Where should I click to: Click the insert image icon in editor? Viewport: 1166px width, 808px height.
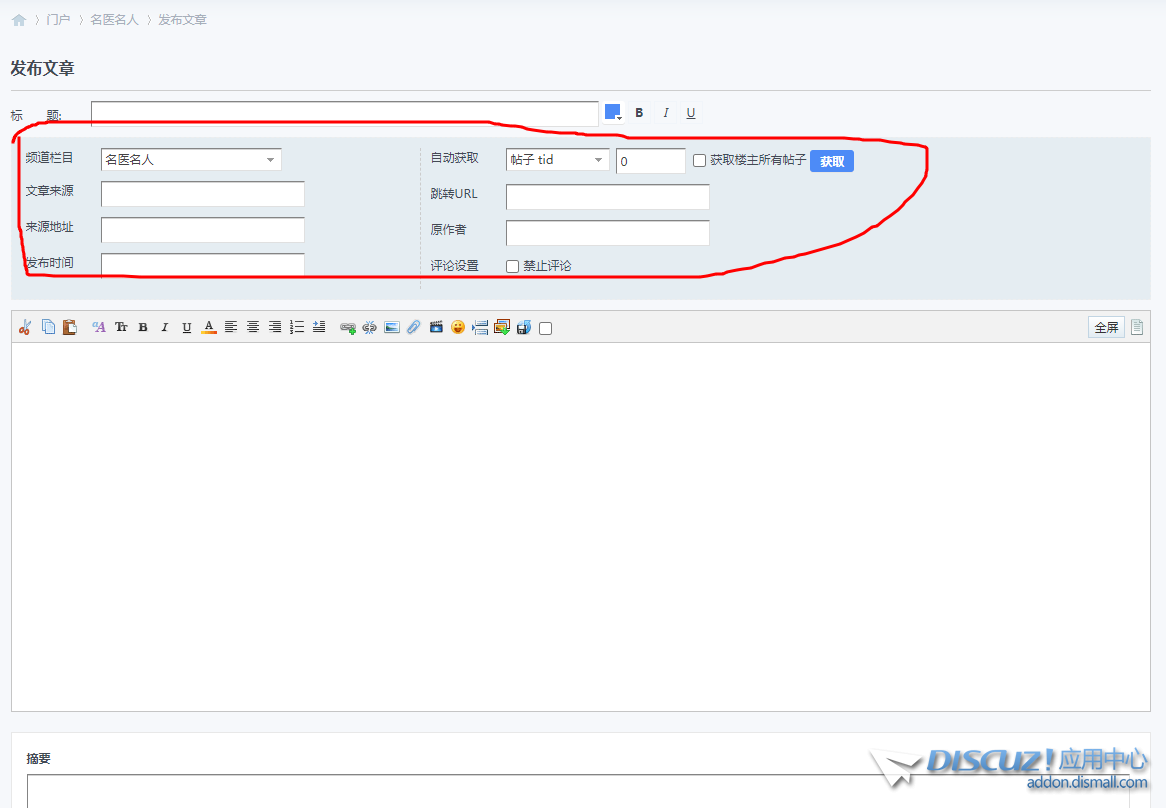[391, 327]
